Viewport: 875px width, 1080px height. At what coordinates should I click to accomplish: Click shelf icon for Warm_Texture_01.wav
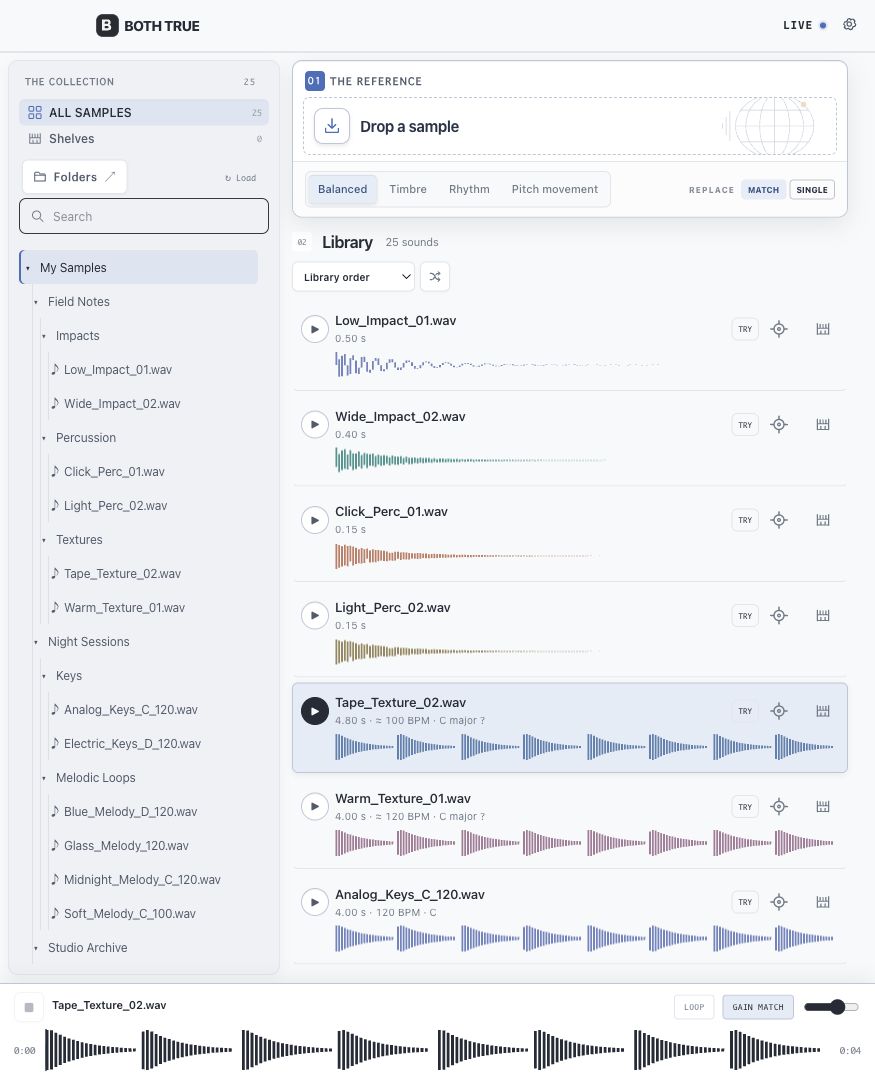[823, 807]
